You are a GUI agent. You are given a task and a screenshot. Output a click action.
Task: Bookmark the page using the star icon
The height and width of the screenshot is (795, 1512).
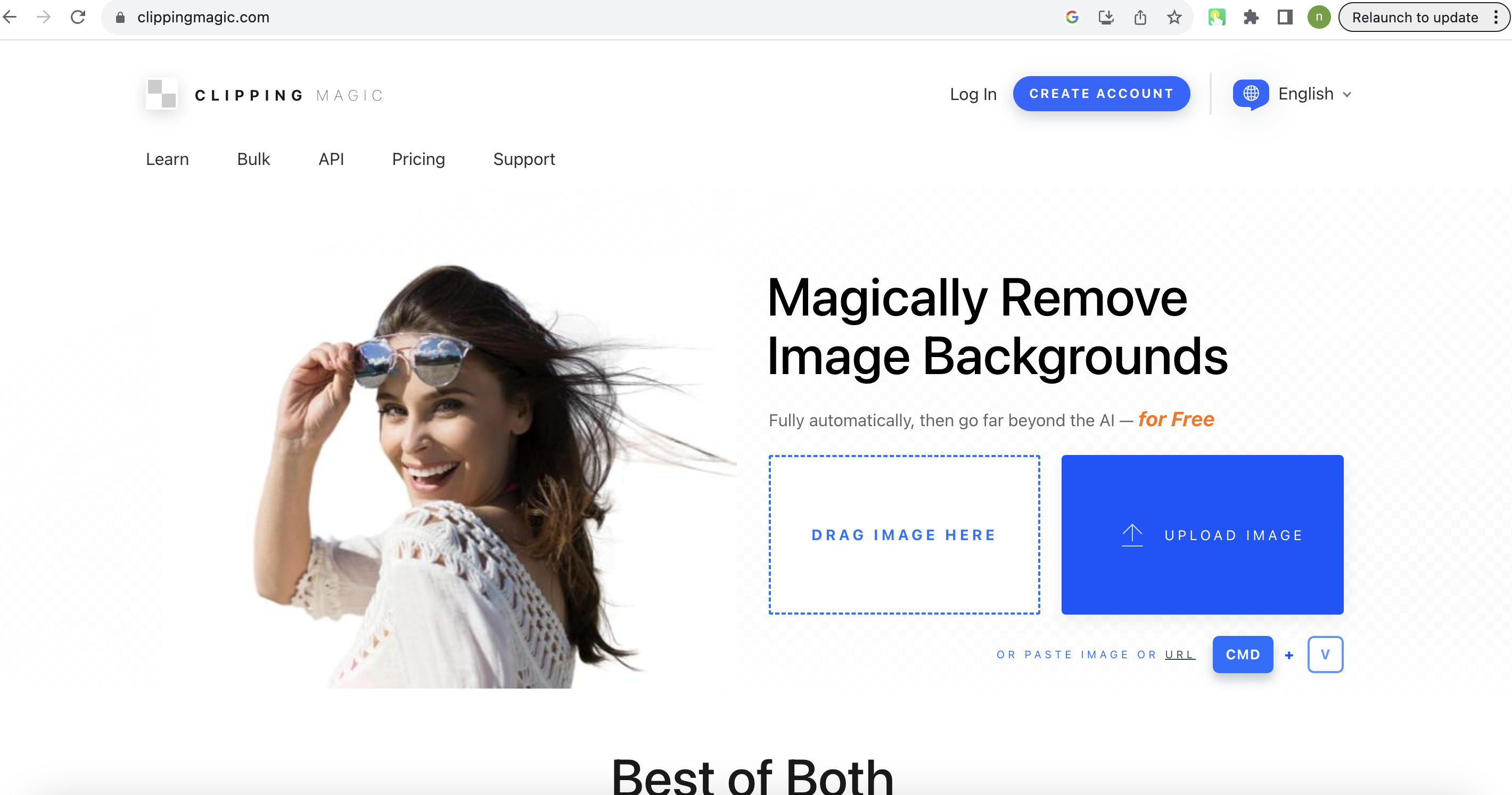[1174, 17]
